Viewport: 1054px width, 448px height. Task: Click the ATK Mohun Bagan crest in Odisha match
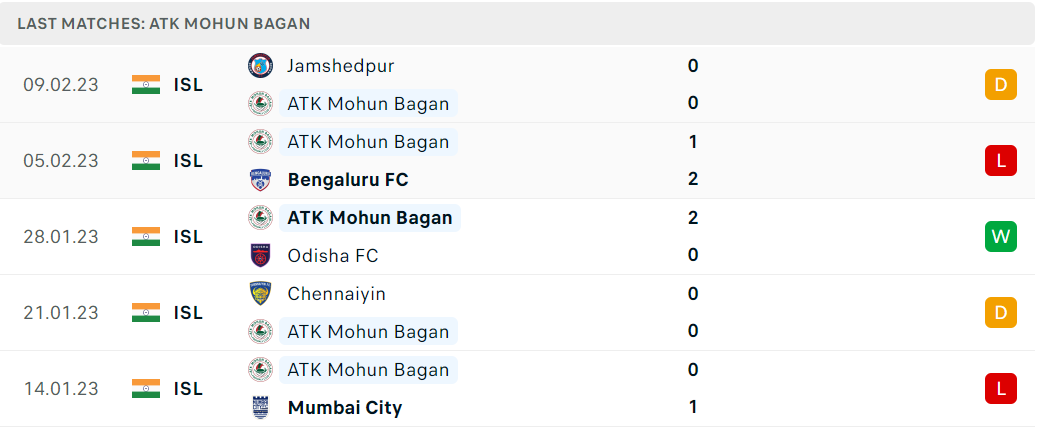(260, 218)
